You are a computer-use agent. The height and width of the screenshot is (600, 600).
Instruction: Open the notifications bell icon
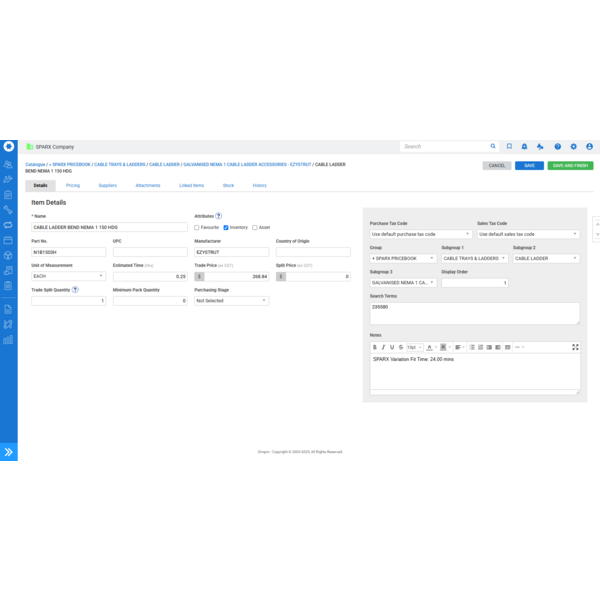524,146
